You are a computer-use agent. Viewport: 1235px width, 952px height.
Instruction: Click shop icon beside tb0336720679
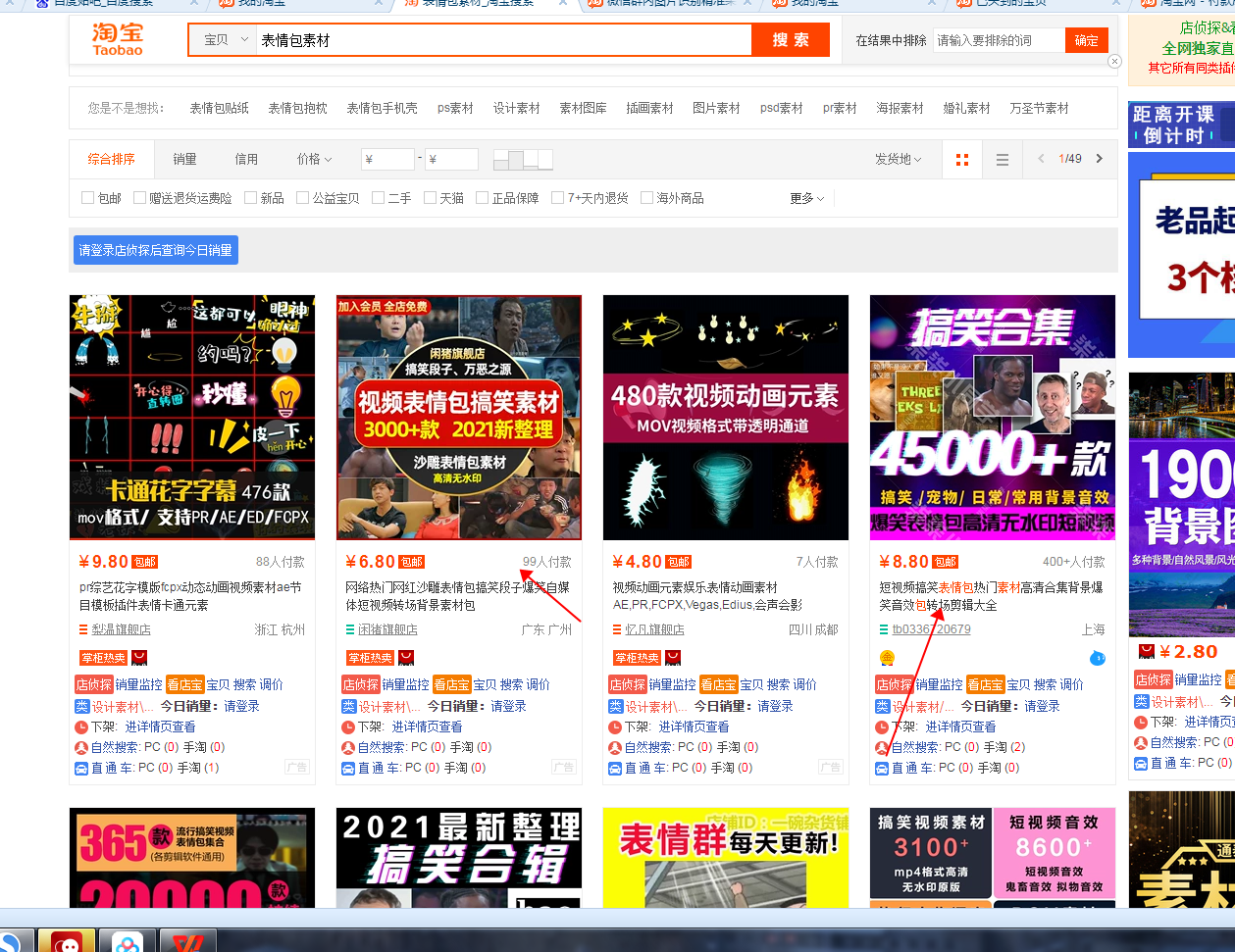coord(884,630)
